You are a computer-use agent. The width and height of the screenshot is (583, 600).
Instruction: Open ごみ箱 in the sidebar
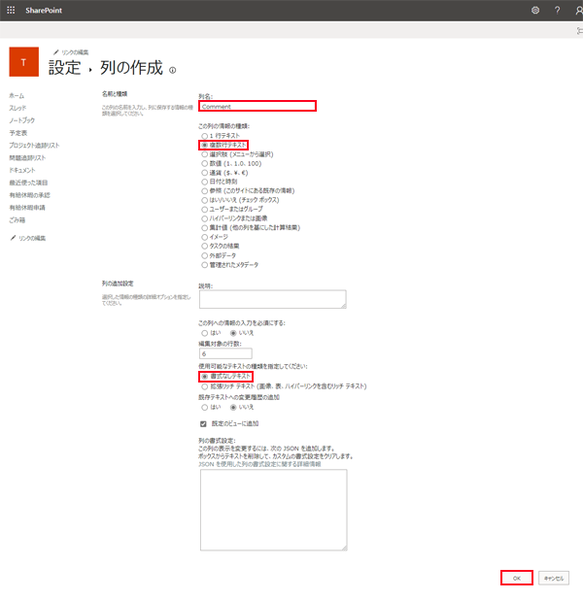tap(17, 220)
